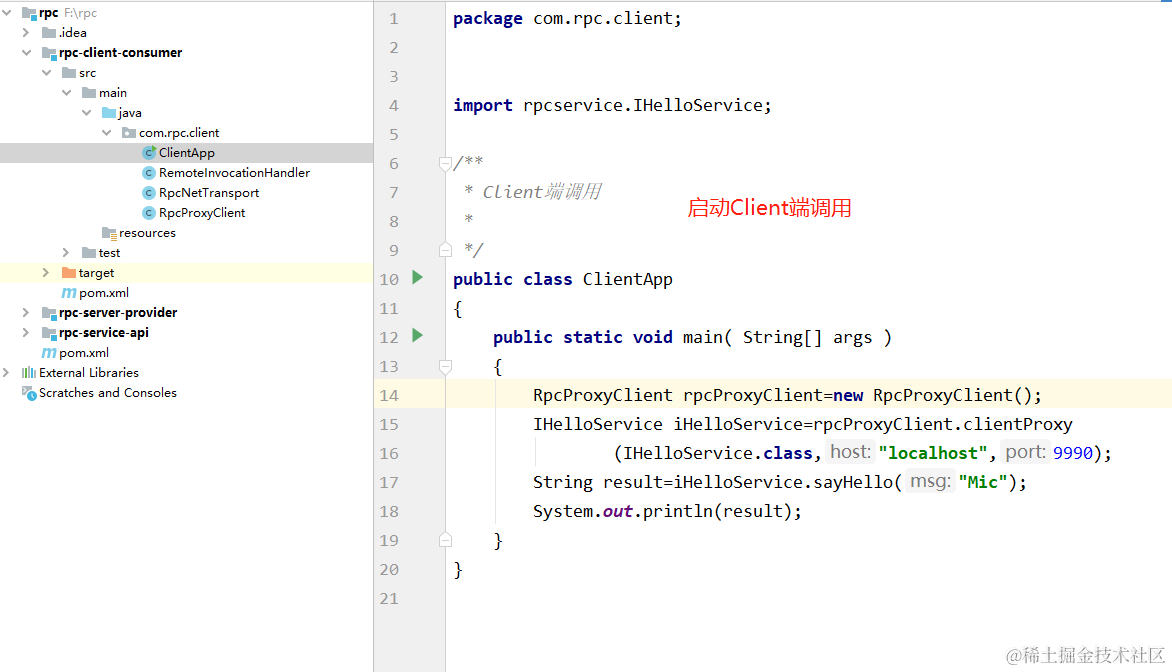The image size is (1172, 672).
Task: Click the msg: parameter hint
Action: (x=931, y=481)
